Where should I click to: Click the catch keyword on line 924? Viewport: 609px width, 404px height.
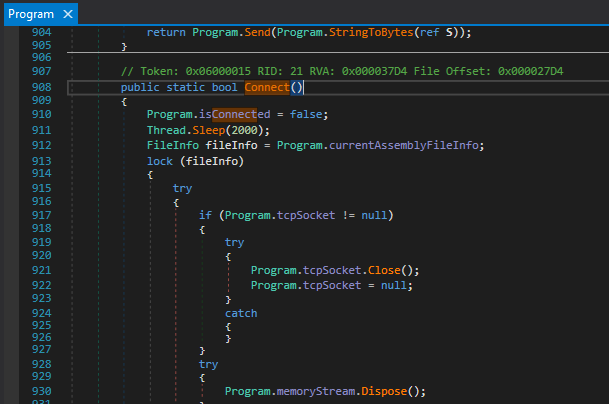click(x=241, y=313)
